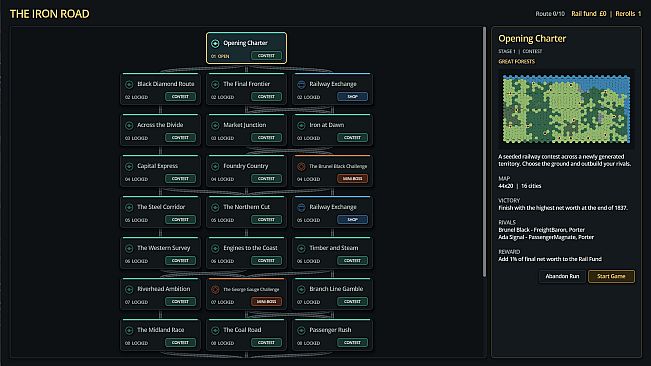Click the Market Junction title text
The height and width of the screenshot is (366, 651).
coord(245,125)
